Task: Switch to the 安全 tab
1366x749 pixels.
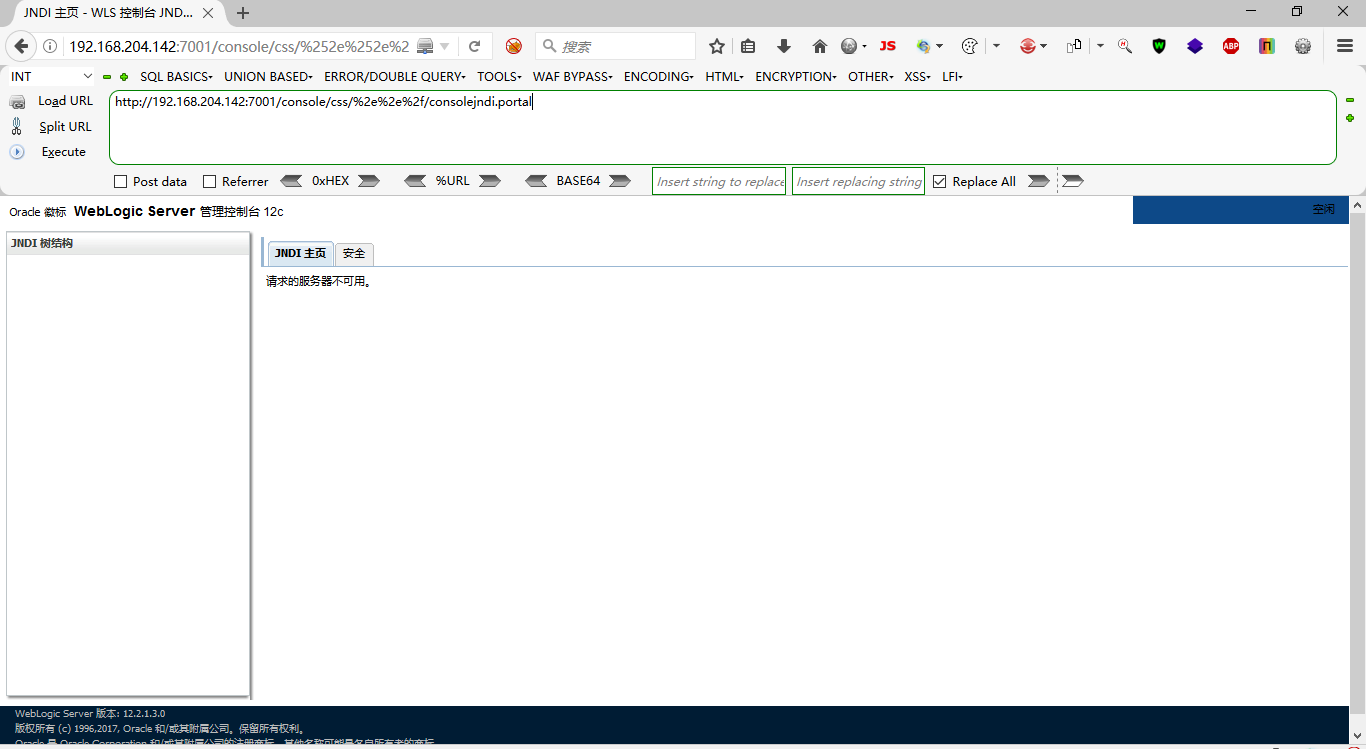Action: (354, 253)
